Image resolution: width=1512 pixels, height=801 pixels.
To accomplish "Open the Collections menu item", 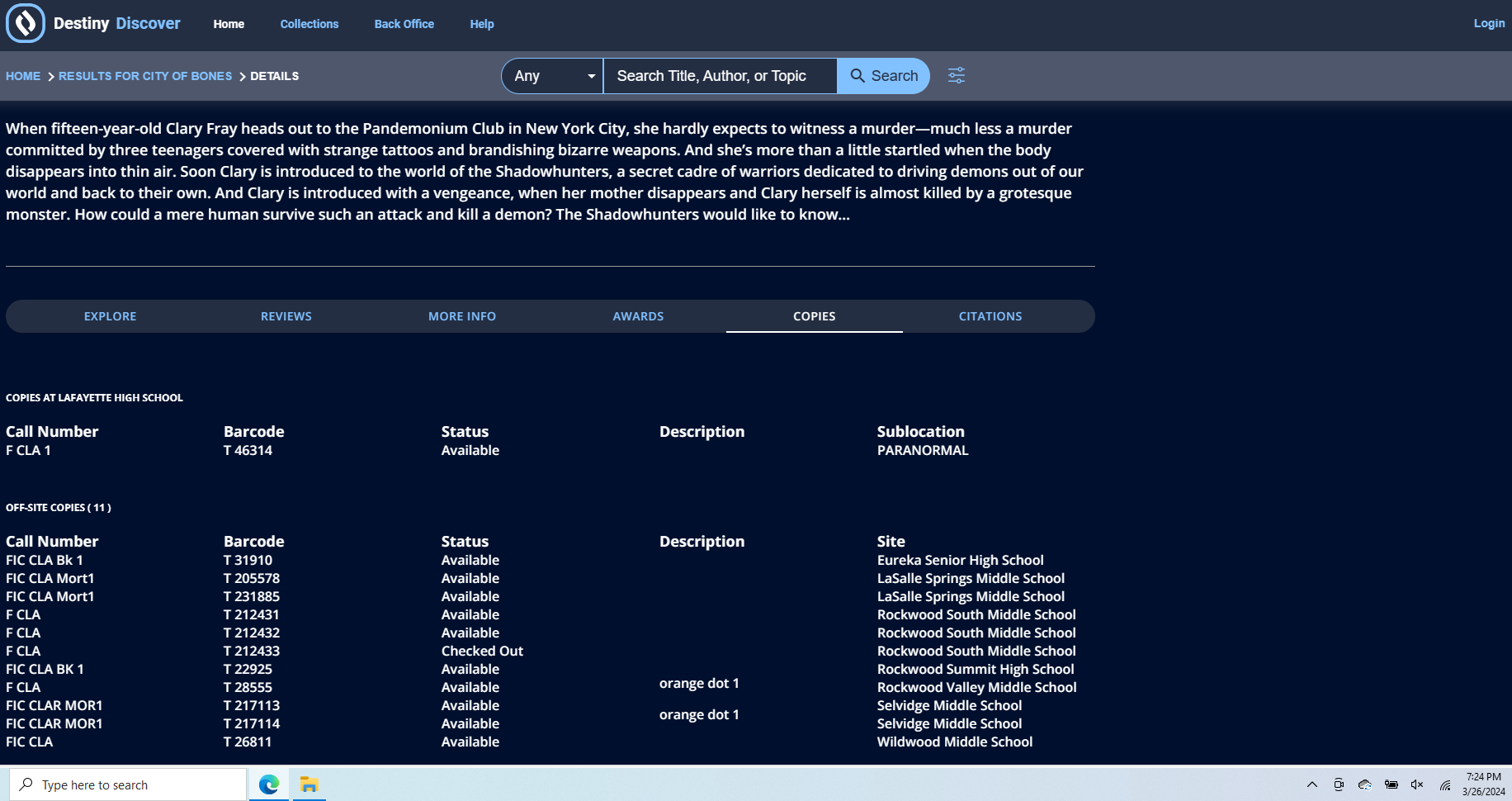I will click(309, 24).
